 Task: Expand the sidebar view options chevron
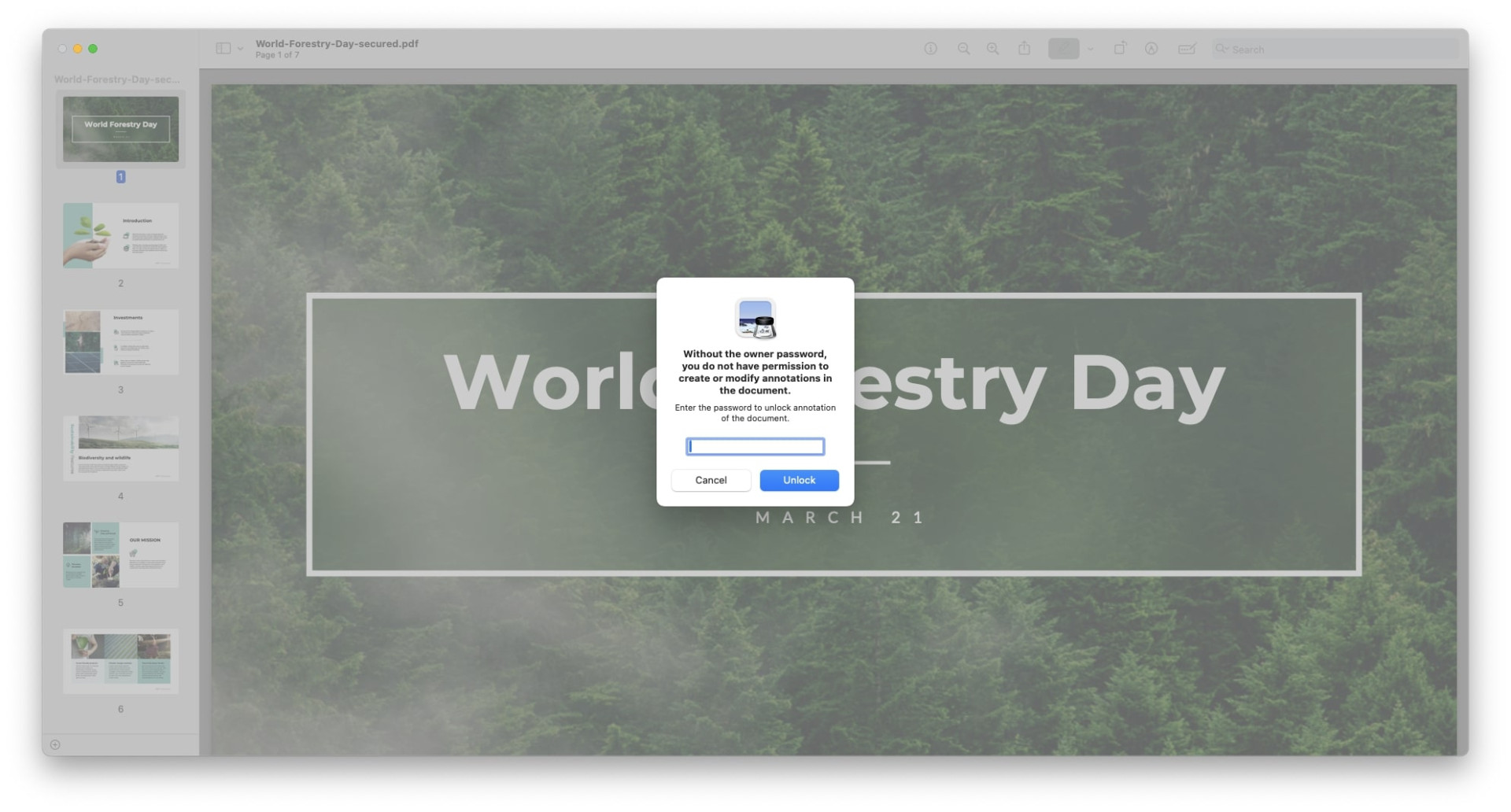241,49
